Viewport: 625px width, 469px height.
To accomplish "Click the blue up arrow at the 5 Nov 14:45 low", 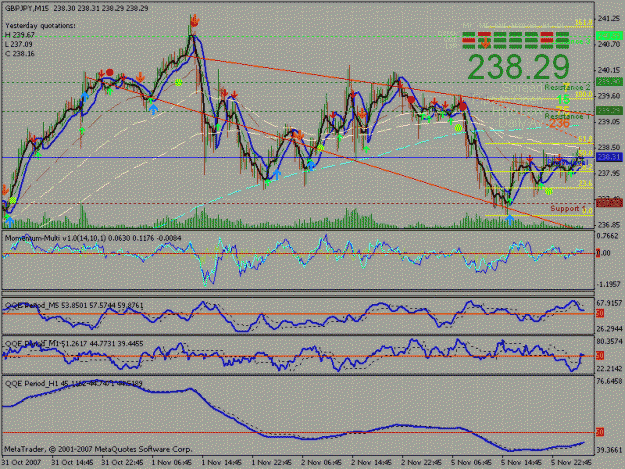I will coord(510,220).
